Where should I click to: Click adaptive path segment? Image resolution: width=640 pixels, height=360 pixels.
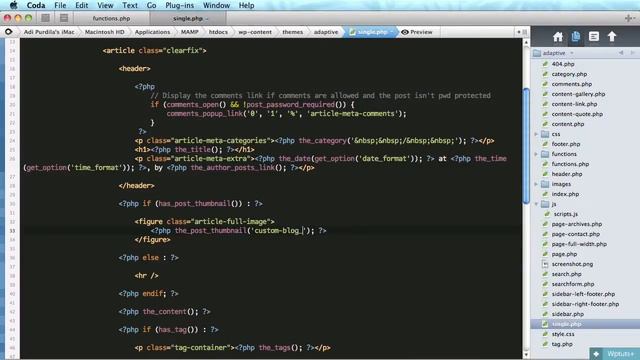(326, 32)
